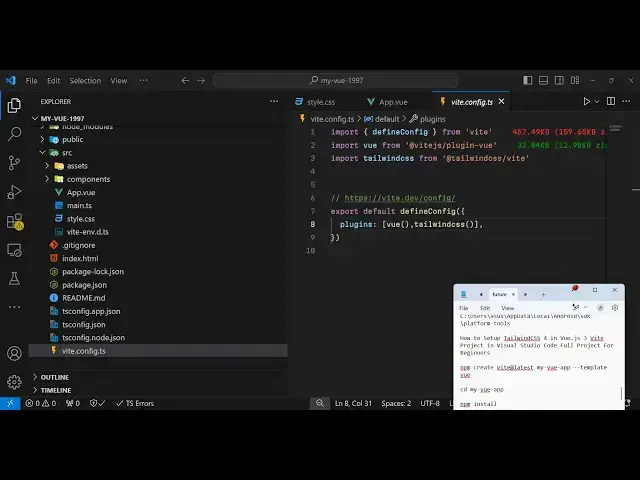Viewport: 640px width, 480px height.
Task: Click the remote window status icon
Action: (10, 403)
